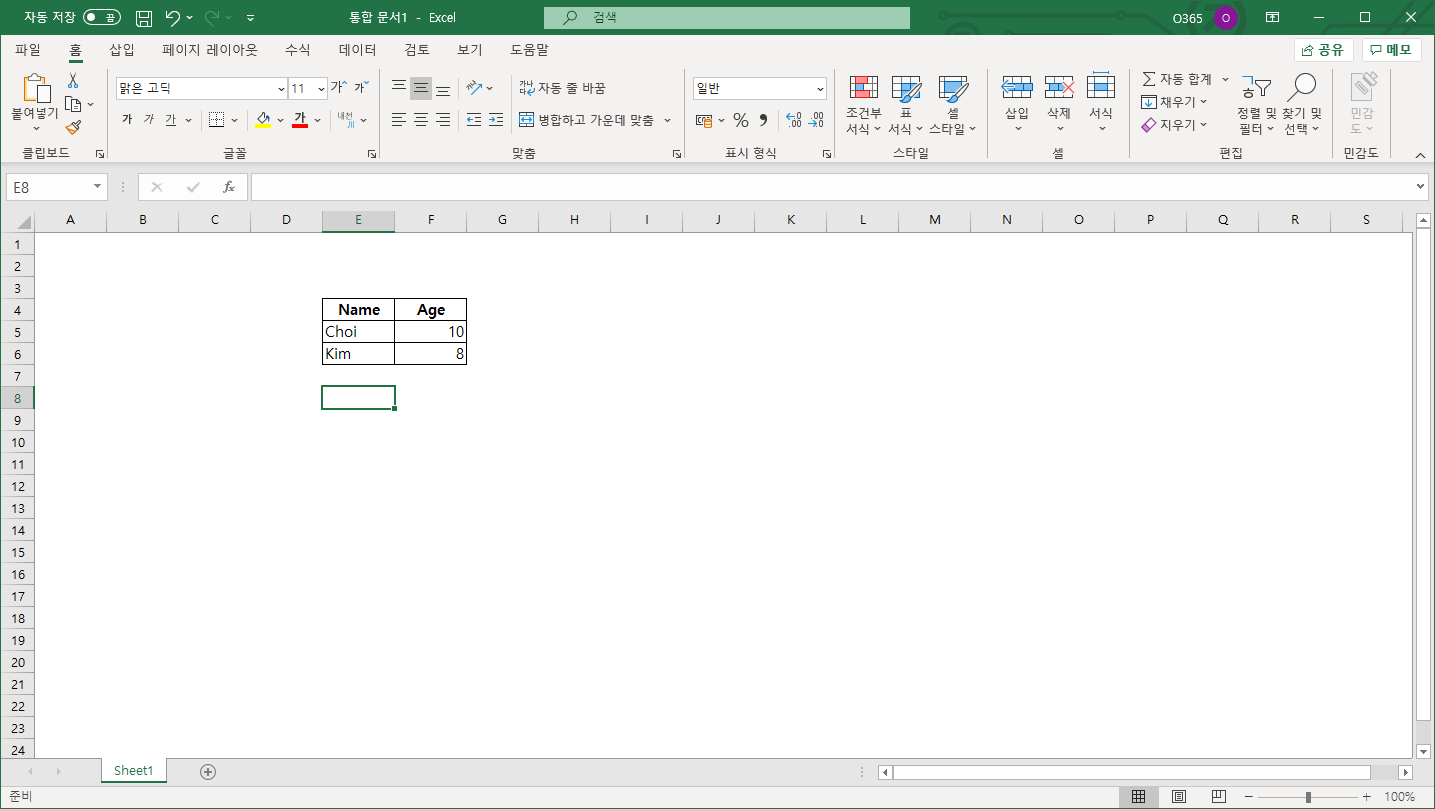Image resolution: width=1435 pixels, height=809 pixels.
Task: Toggle Bold formatting (bold 가)
Action: (127, 120)
